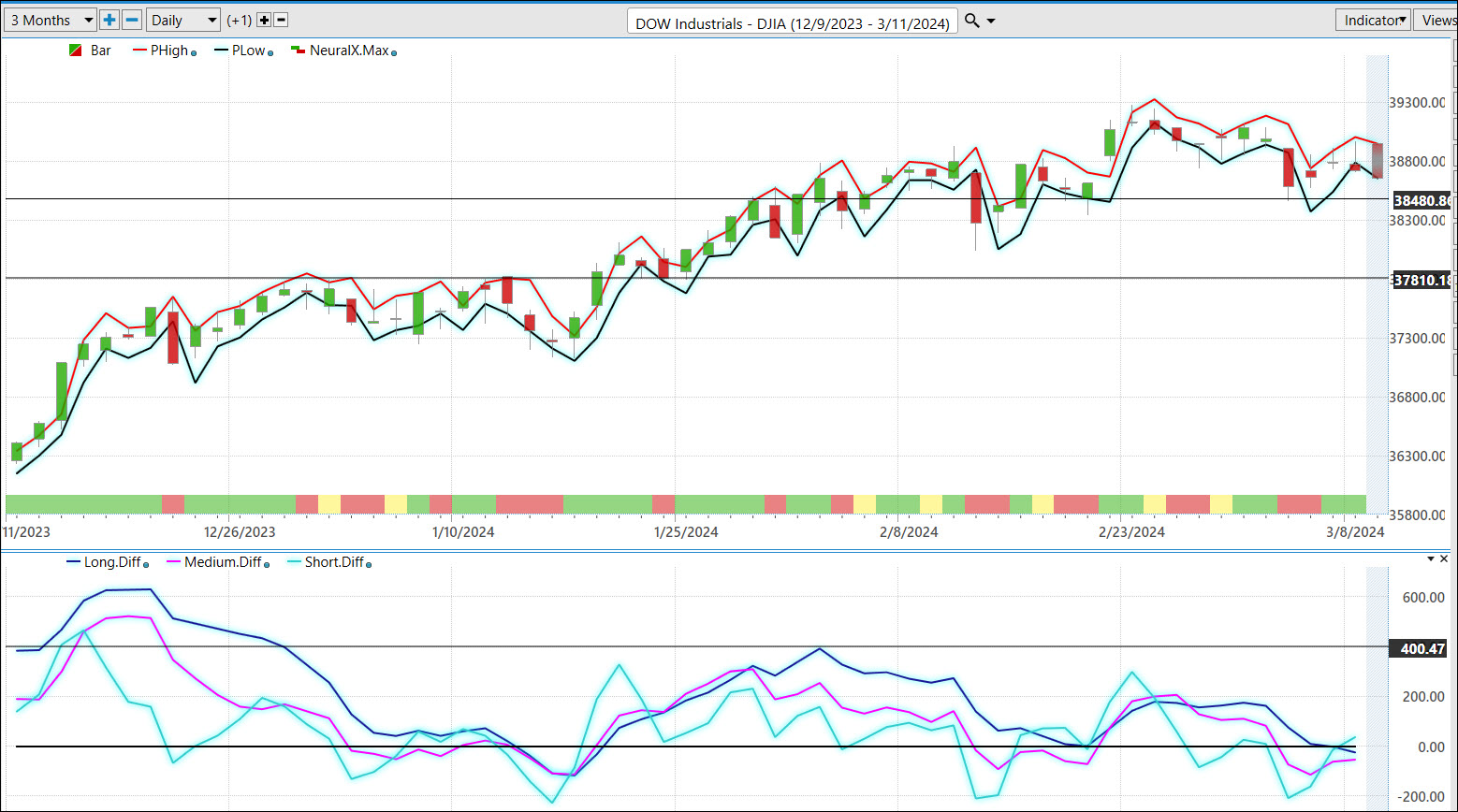Viewport: 1458px width, 812px height.
Task: Click the dot next to Medium.Diff
Action: [266, 565]
